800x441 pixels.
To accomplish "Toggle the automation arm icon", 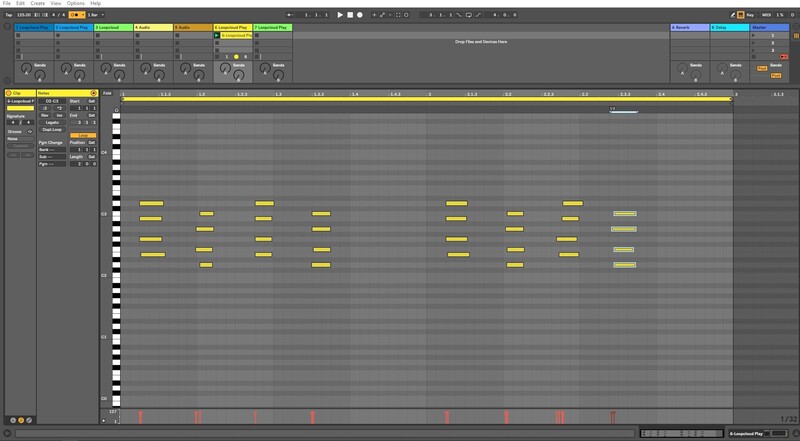I will (382, 15).
